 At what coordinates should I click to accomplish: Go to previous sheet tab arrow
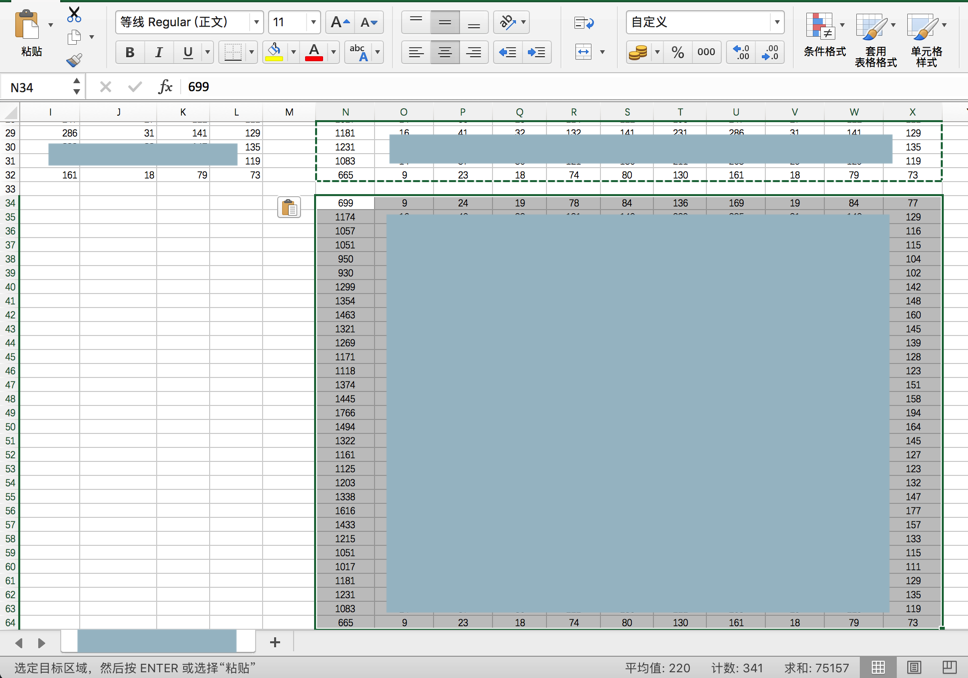[19, 643]
